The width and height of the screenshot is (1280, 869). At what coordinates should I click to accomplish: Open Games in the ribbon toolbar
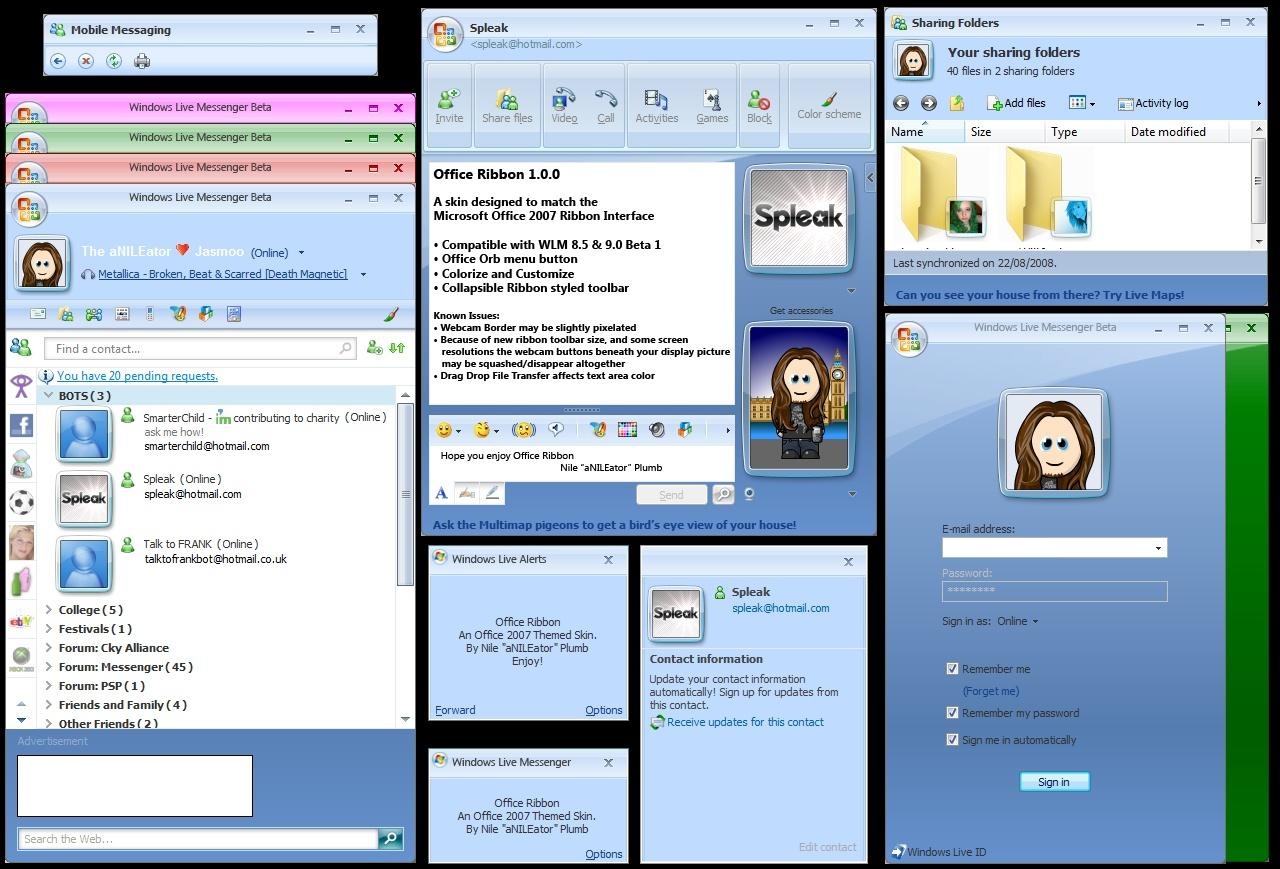[712, 105]
